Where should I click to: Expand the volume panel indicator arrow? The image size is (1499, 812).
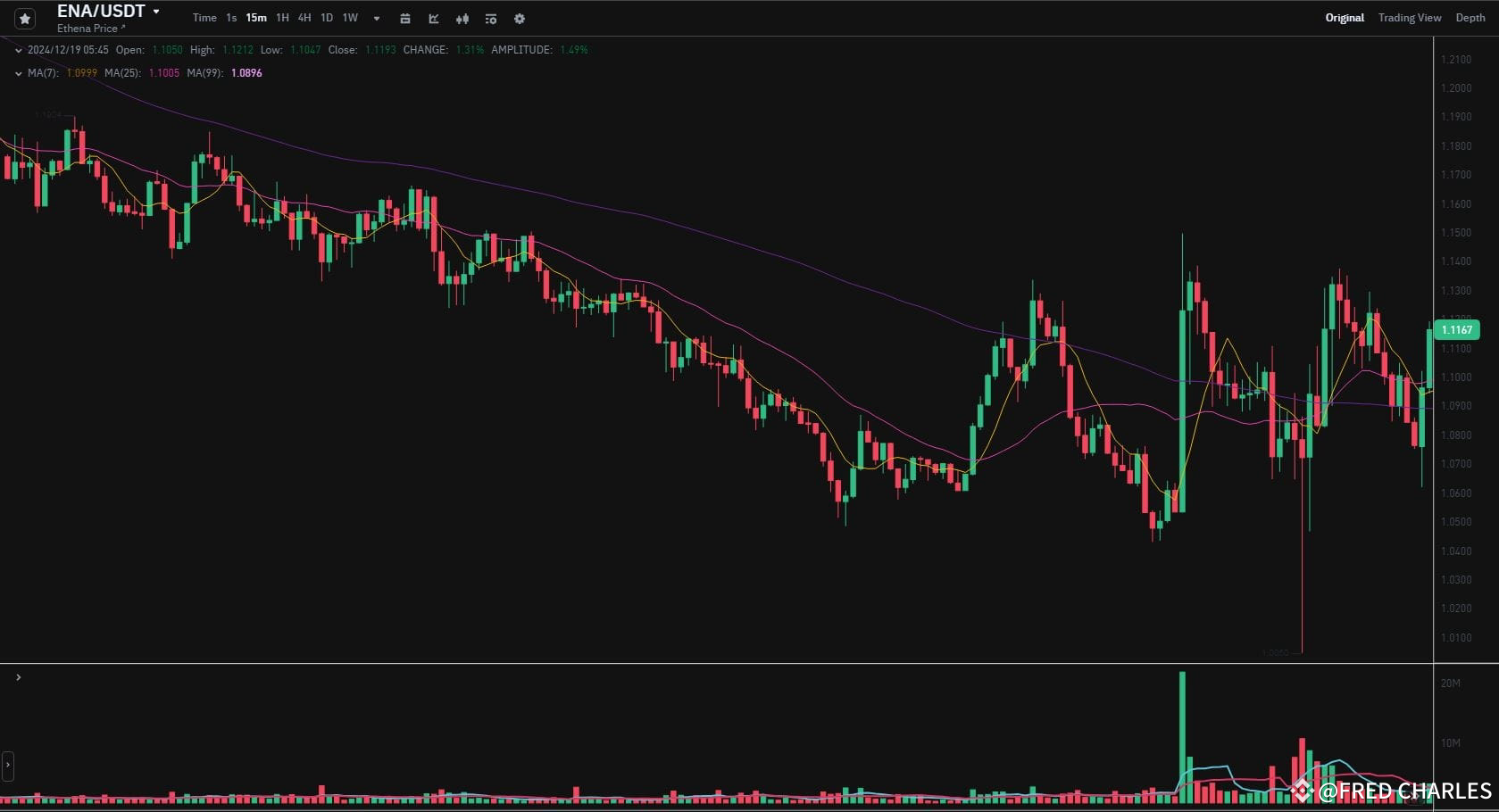[x=17, y=677]
